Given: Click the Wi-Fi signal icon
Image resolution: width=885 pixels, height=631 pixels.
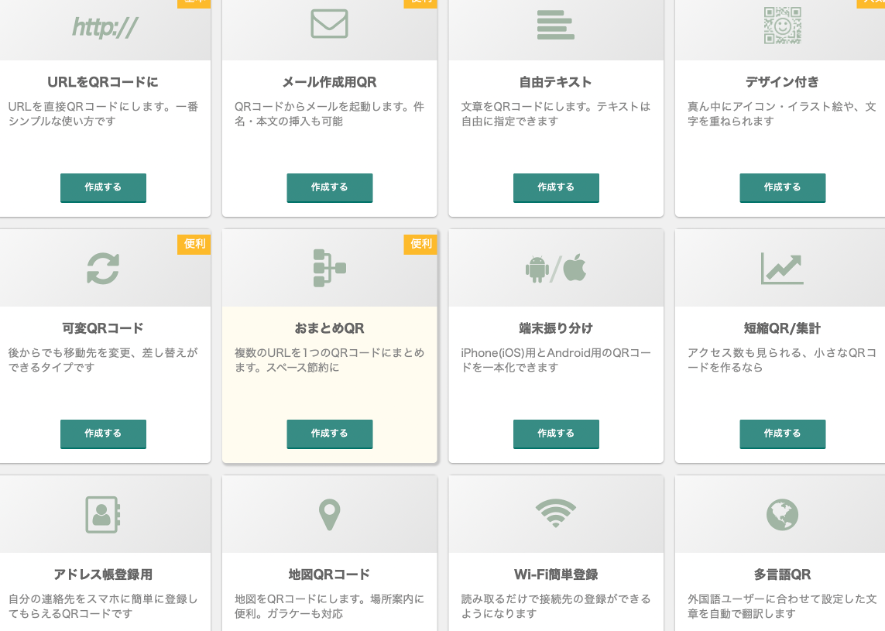Looking at the screenshot, I should (x=555, y=513).
